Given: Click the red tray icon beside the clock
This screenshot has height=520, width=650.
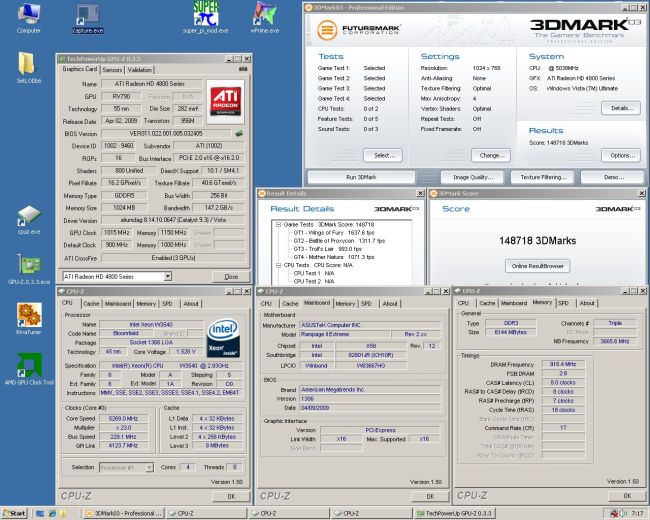Looking at the screenshot, I should [x=614, y=513].
